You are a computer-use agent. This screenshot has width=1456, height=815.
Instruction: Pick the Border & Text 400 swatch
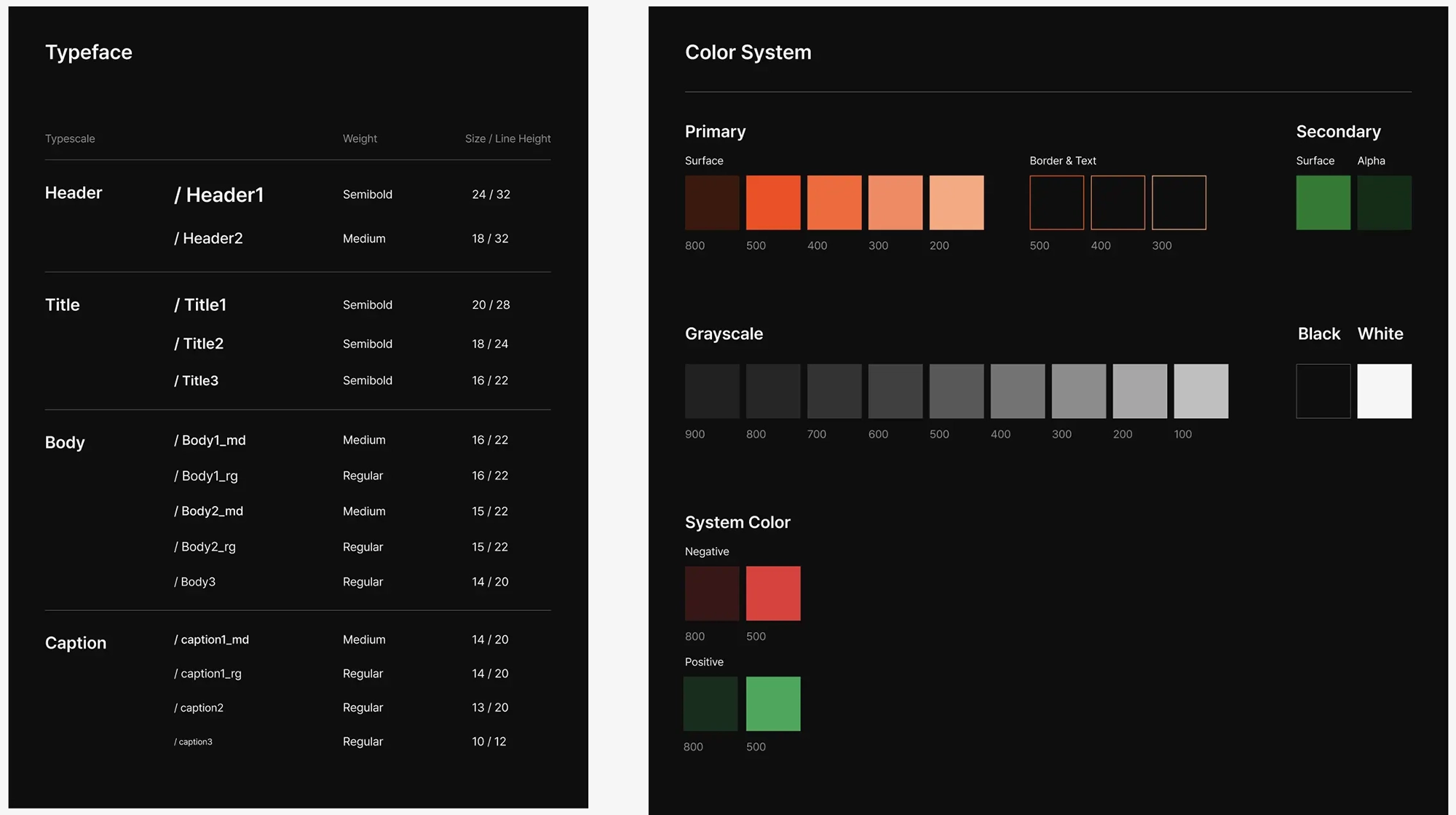[x=1117, y=202]
